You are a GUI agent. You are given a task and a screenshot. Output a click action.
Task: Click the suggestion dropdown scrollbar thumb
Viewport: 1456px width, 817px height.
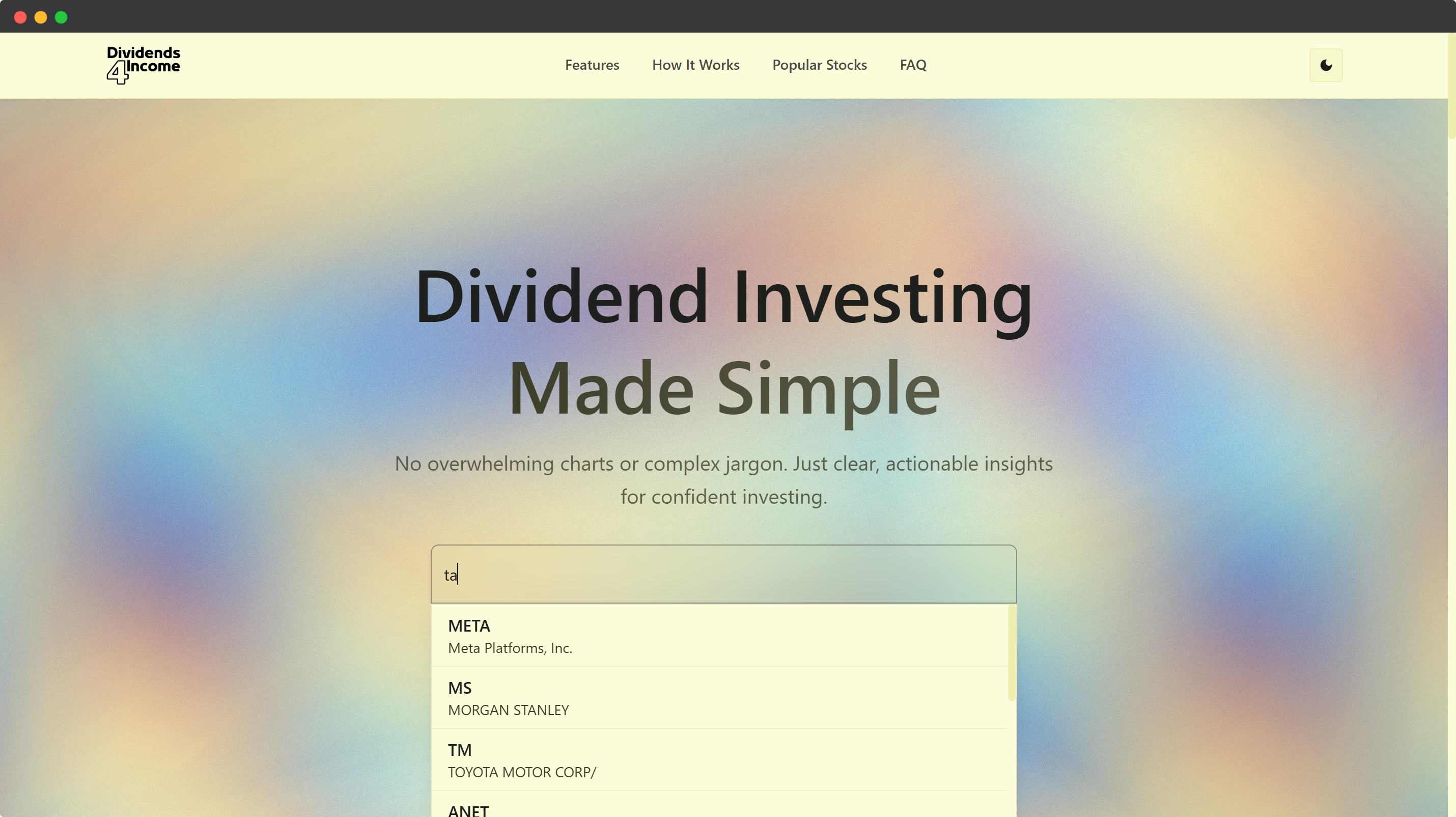[1012, 652]
